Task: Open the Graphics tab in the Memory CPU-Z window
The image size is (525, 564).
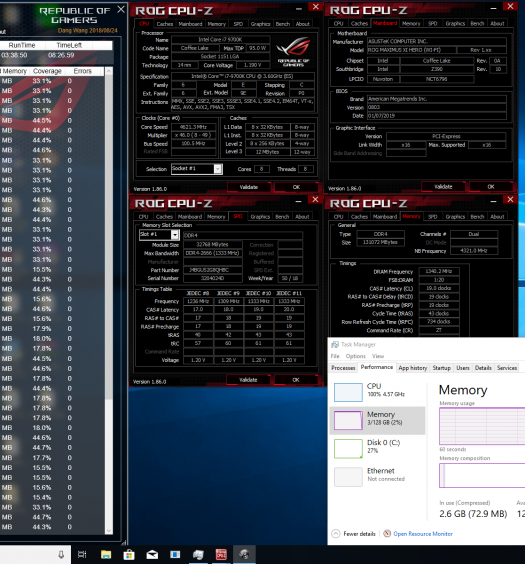Action: pyautogui.click(x=455, y=217)
